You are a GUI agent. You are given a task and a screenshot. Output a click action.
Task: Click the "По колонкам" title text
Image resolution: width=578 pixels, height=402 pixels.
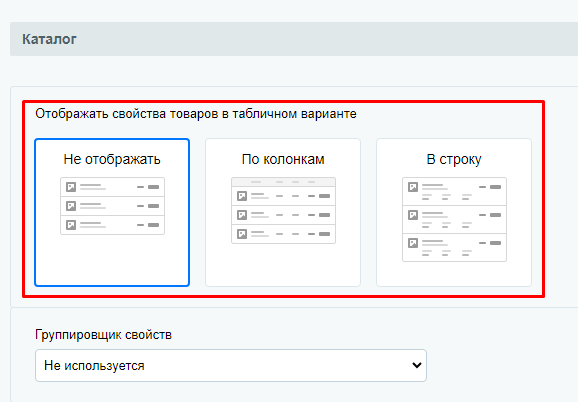[283, 159]
